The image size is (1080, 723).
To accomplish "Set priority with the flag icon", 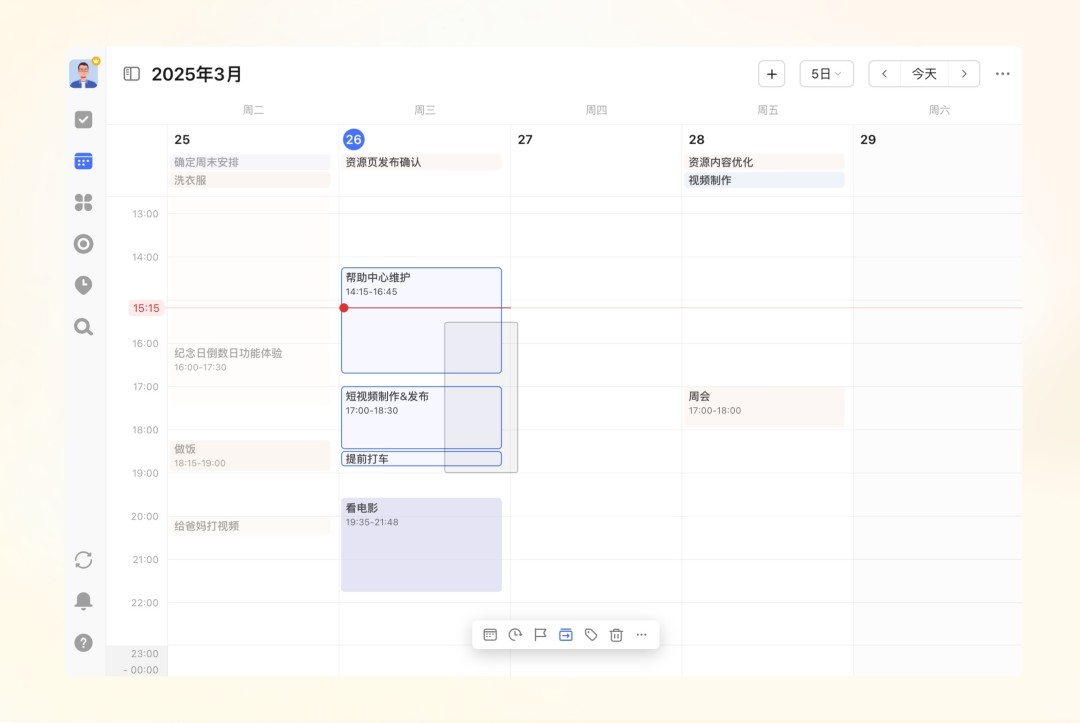I will [x=541, y=634].
